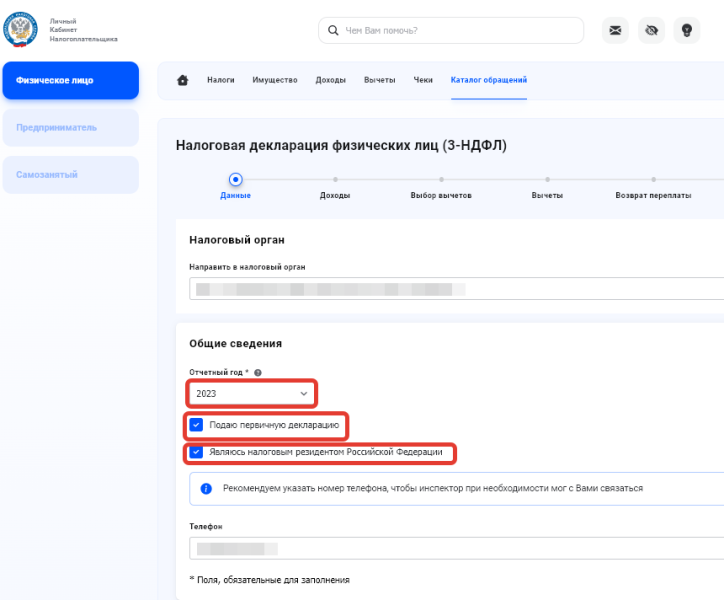
Task: Click the 'Налоговый орган' section heading
Action: pyautogui.click(x=237, y=240)
